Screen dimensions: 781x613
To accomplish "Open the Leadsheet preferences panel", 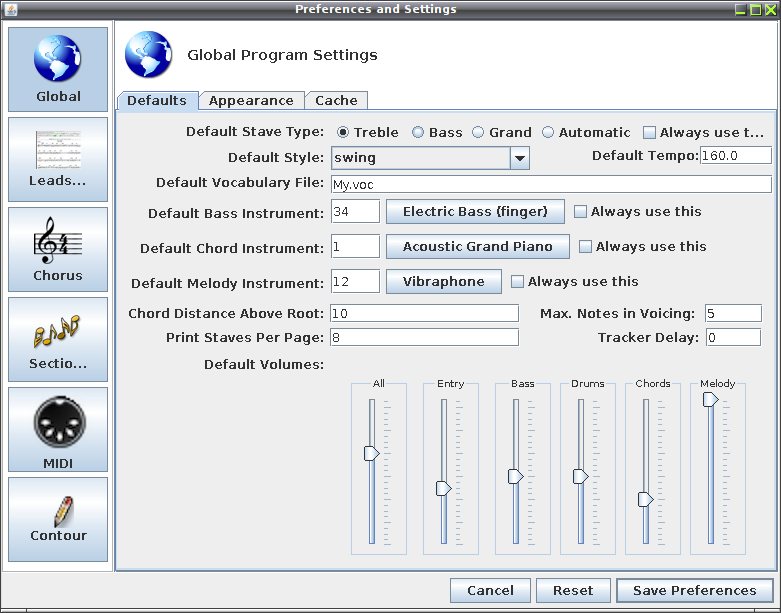I will tap(58, 159).
